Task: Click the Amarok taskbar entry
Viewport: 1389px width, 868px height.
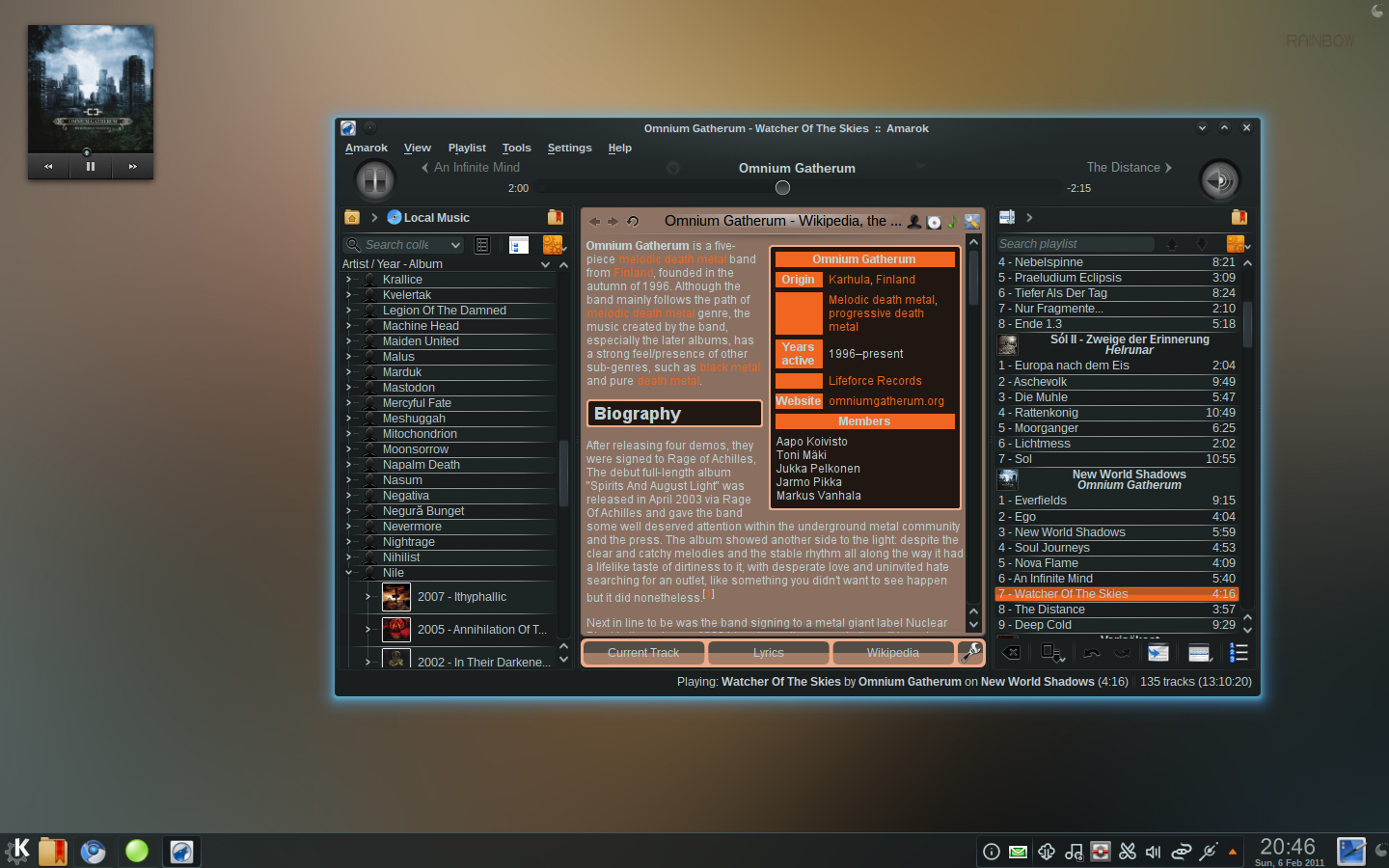Action: pyautogui.click(x=181, y=851)
